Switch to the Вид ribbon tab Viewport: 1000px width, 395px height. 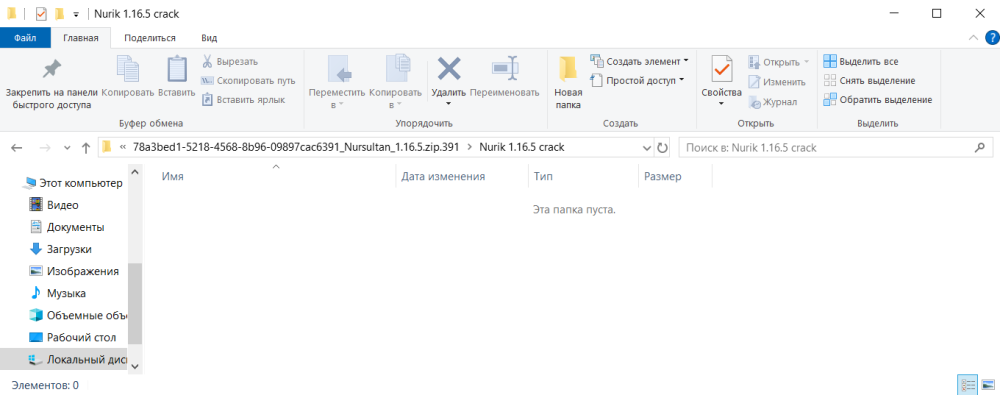click(x=209, y=38)
